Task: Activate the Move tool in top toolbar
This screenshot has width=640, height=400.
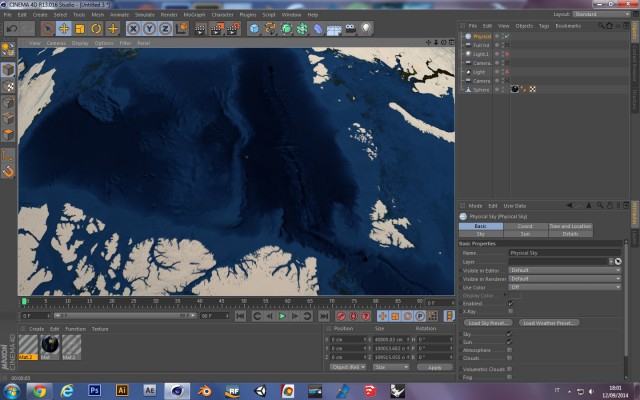Action: [64, 29]
